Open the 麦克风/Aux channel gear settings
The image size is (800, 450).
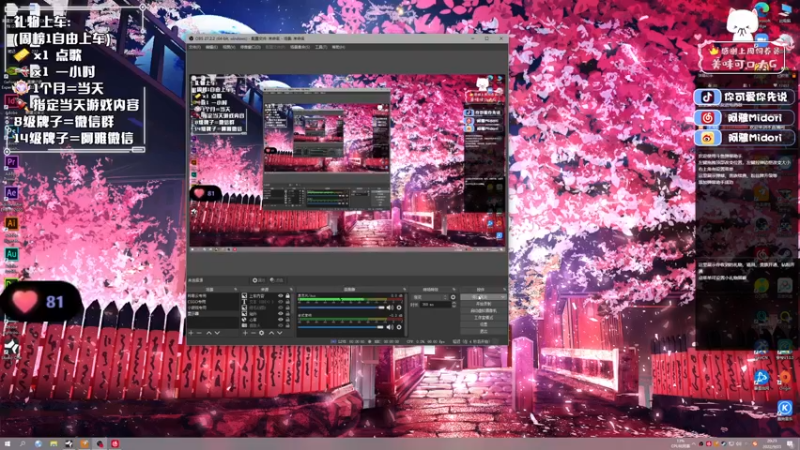(x=399, y=308)
